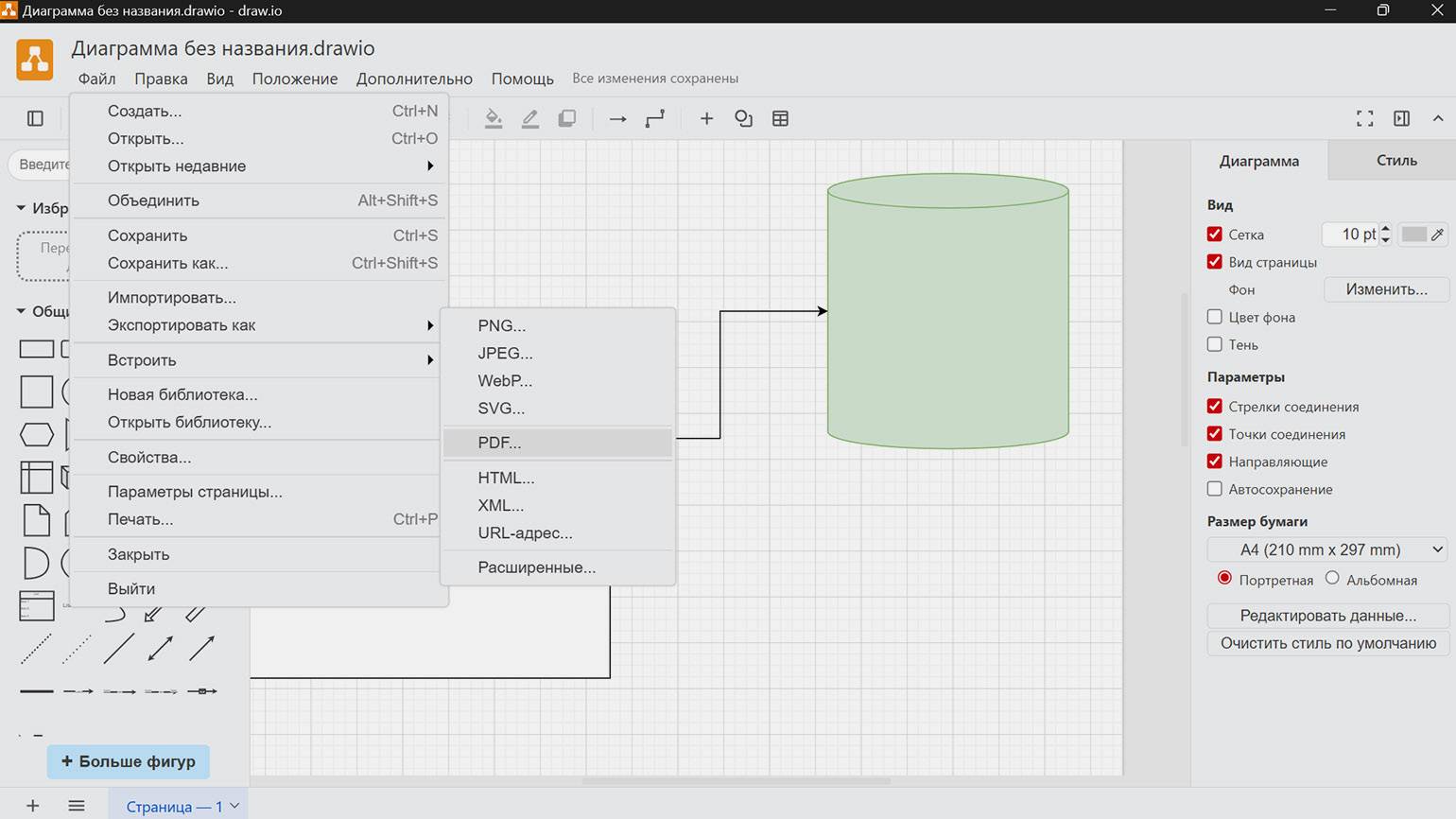This screenshot has height=819, width=1456.
Task: Toggle the sidebar panel icon in toolbar
Action: click(x=35, y=118)
